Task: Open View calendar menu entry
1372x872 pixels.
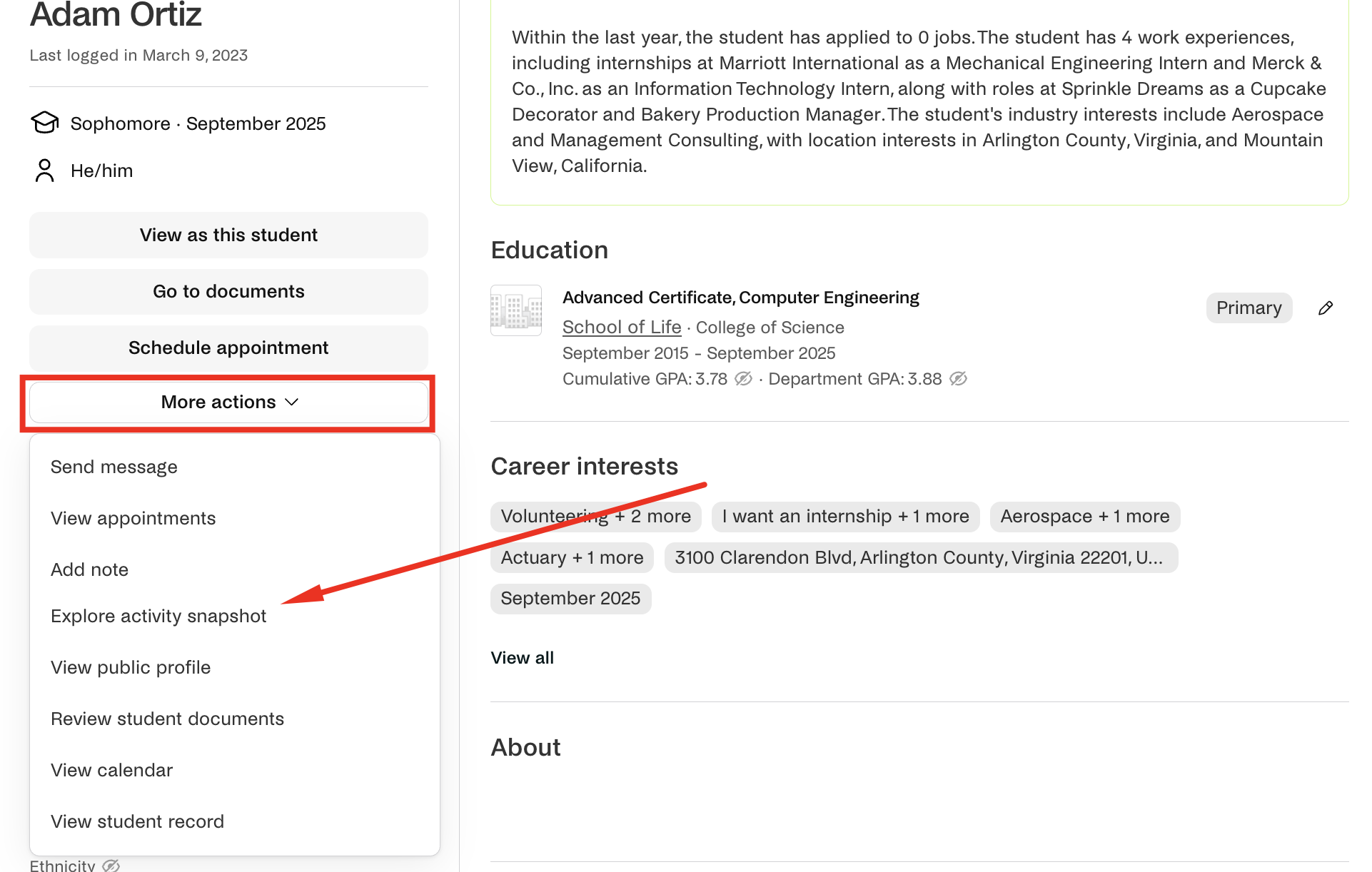Action: pyautogui.click(x=112, y=770)
